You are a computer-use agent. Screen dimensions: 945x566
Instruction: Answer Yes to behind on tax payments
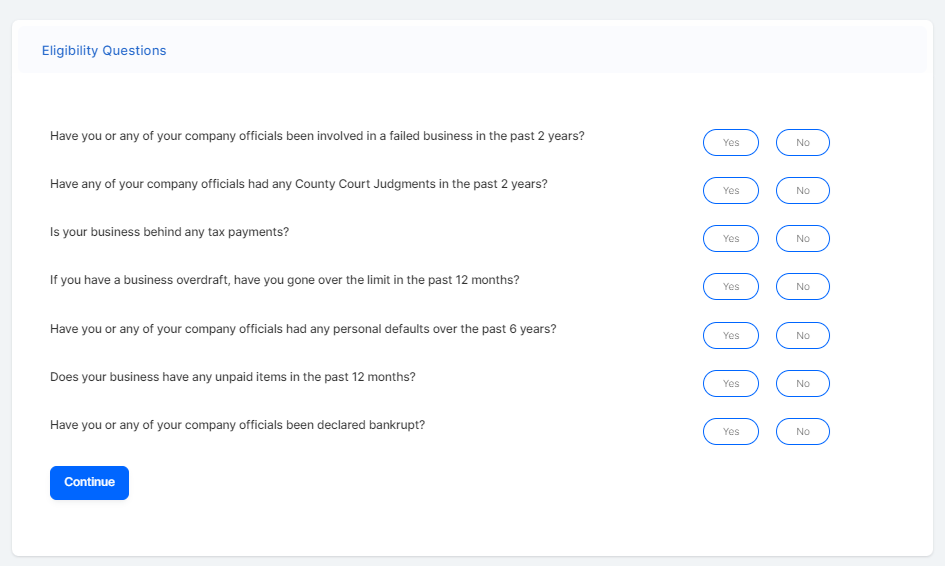click(x=731, y=239)
